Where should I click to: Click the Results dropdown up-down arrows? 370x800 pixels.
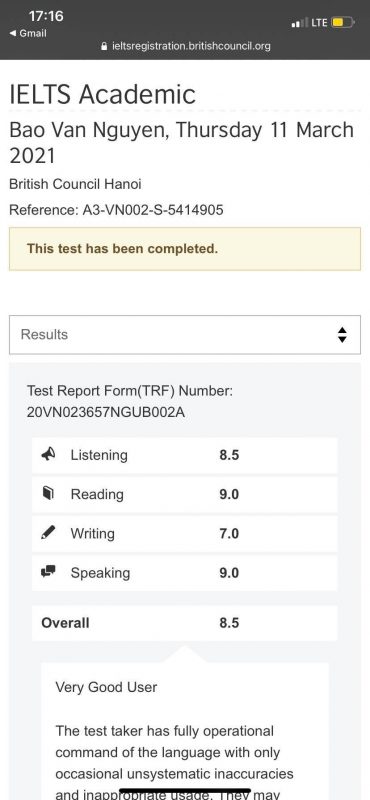[x=342, y=335]
